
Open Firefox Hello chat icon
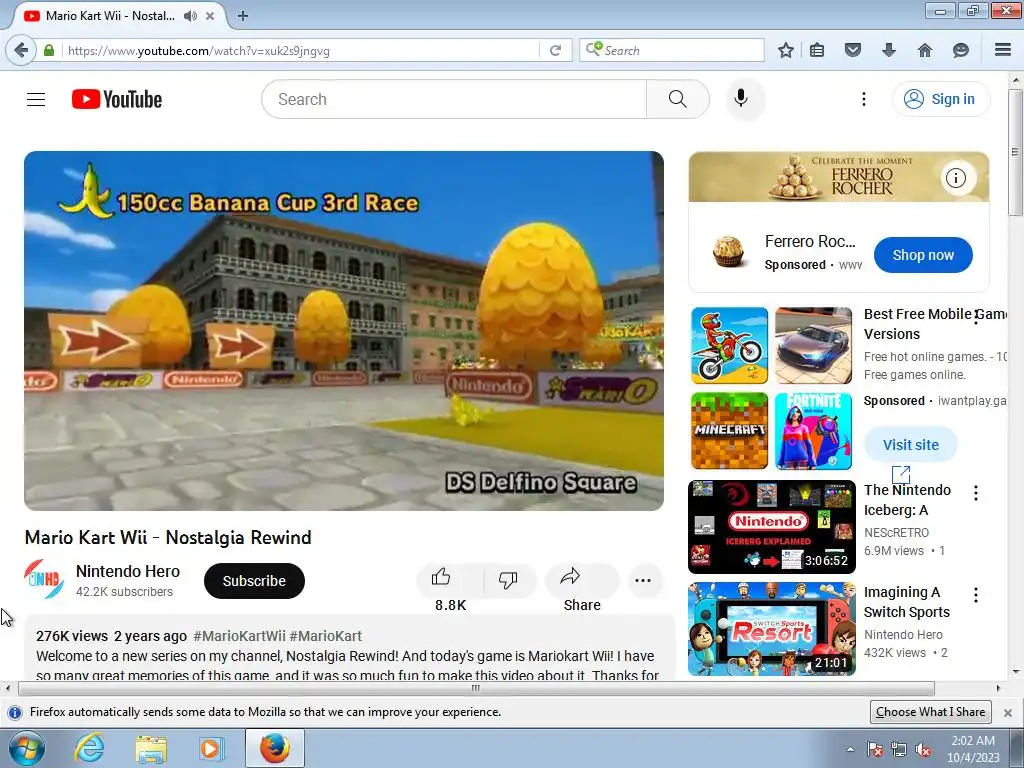pos(961,50)
